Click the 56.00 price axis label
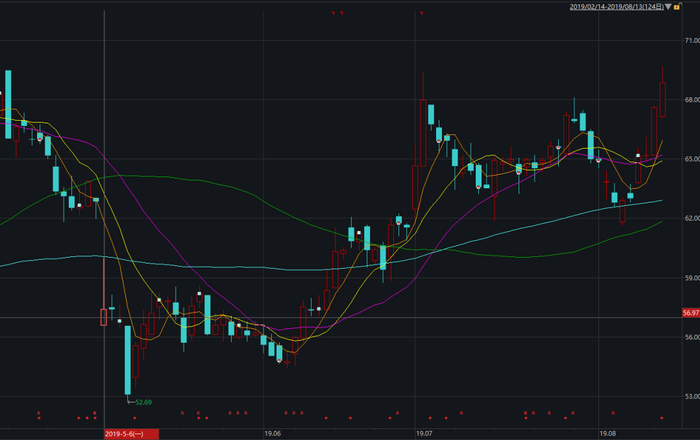 pos(689,337)
